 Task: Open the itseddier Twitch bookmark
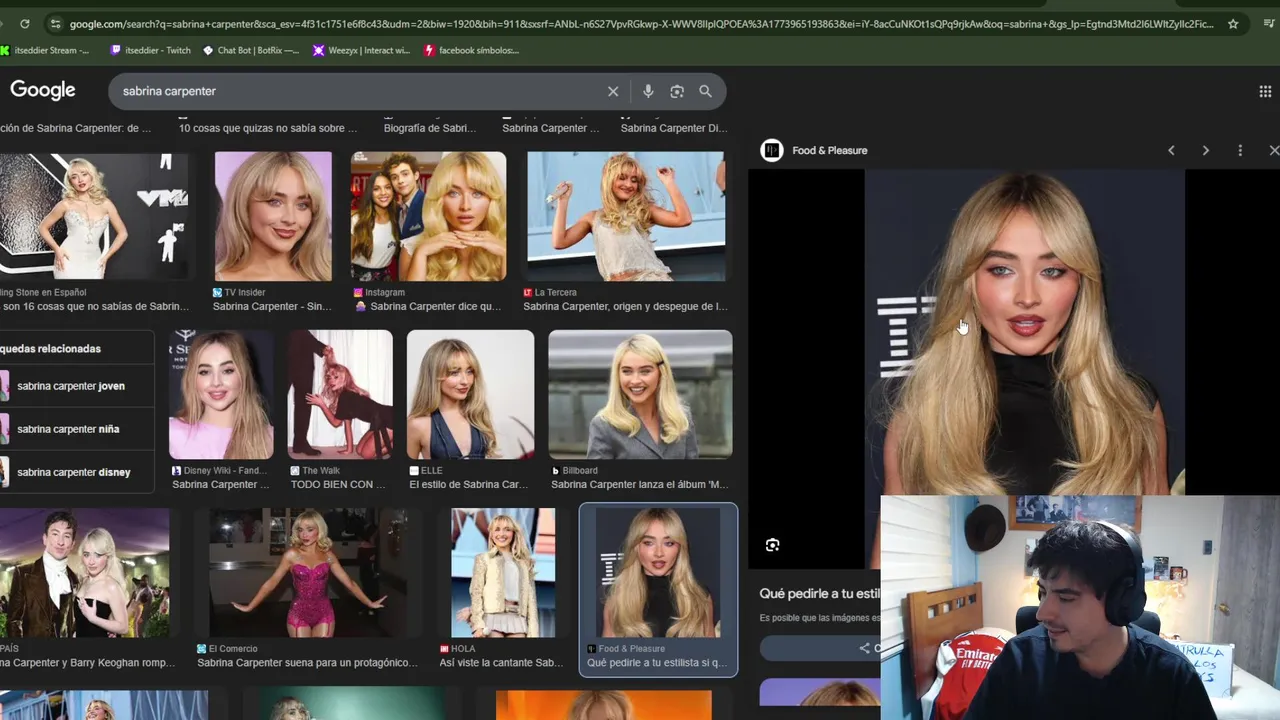pyautogui.click(x=150, y=50)
